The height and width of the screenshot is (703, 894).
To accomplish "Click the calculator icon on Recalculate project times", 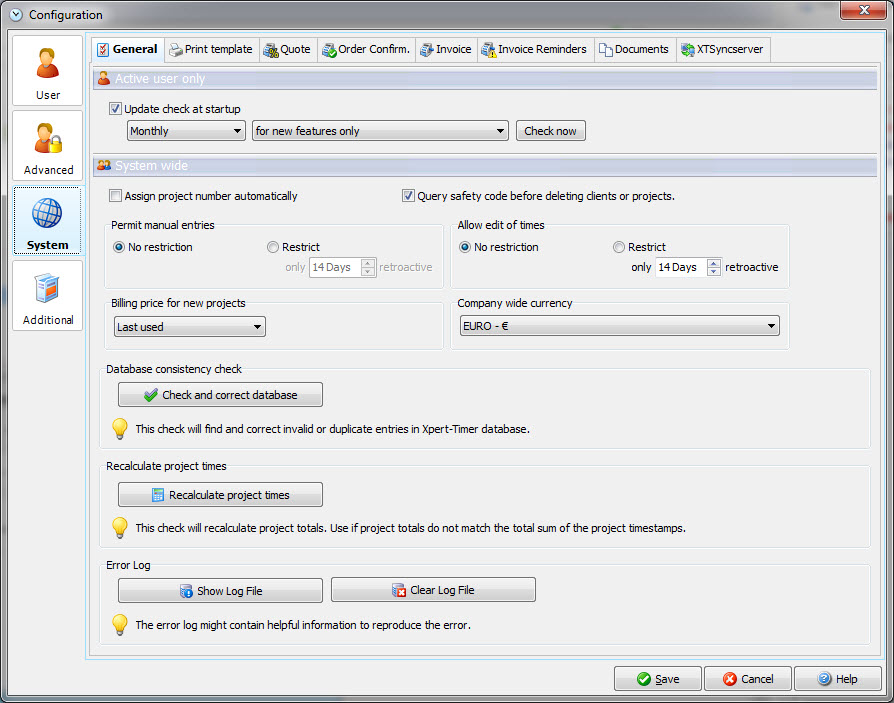I will [158, 495].
